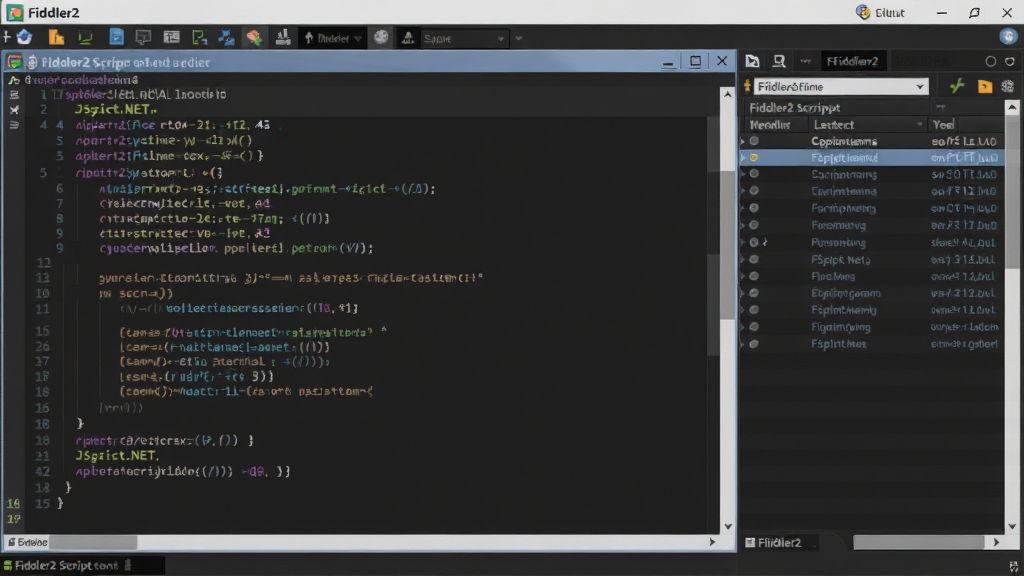Open the orange folder icon in right panel
1024x576 pixels.
click(x=985, y=86)
